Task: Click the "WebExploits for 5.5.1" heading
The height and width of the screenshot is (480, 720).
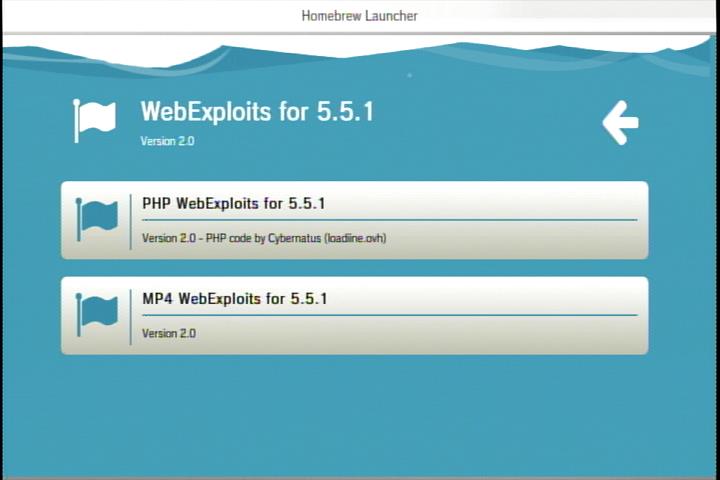Action: (x=257, y=112)
